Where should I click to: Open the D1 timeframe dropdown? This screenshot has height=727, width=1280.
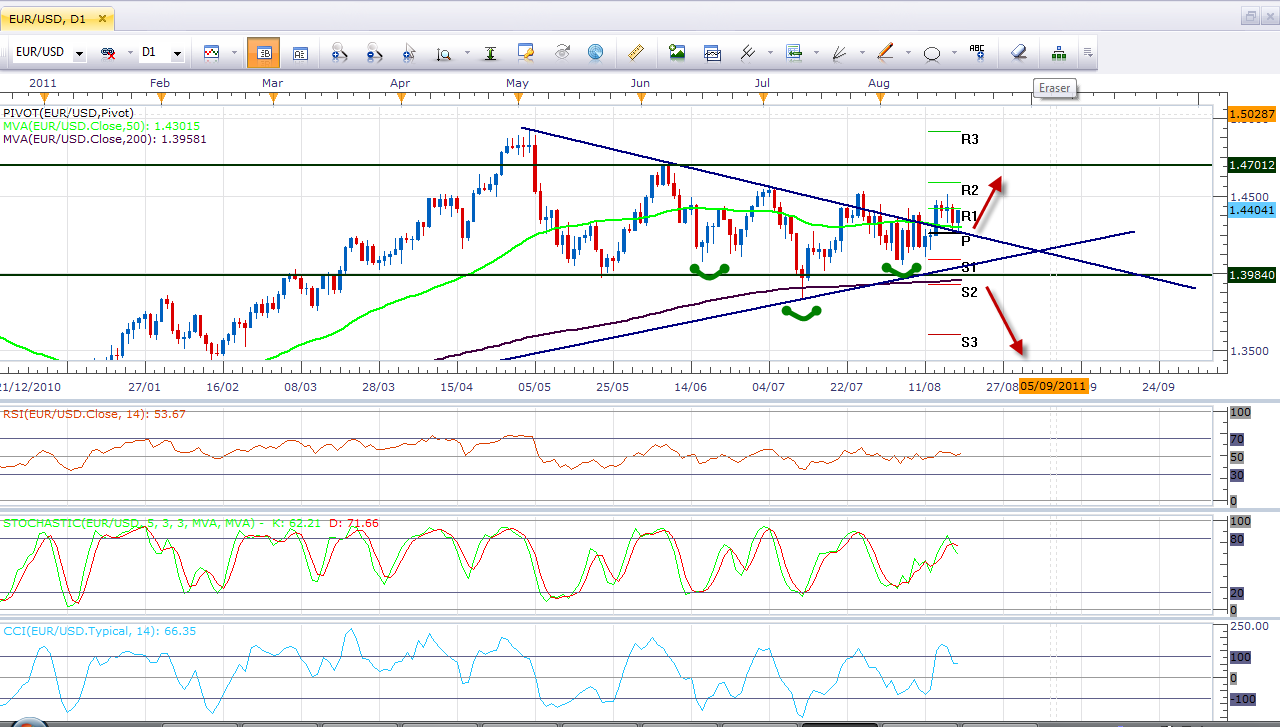click(x=177, y=53)
